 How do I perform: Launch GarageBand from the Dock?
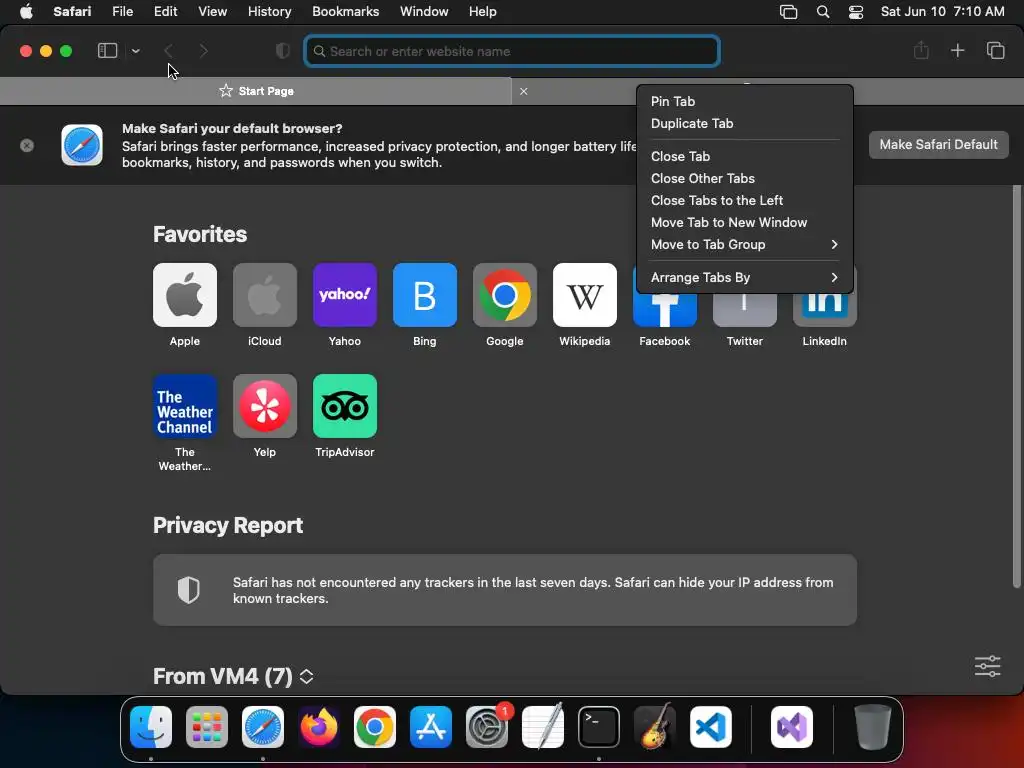coord(655,727)
